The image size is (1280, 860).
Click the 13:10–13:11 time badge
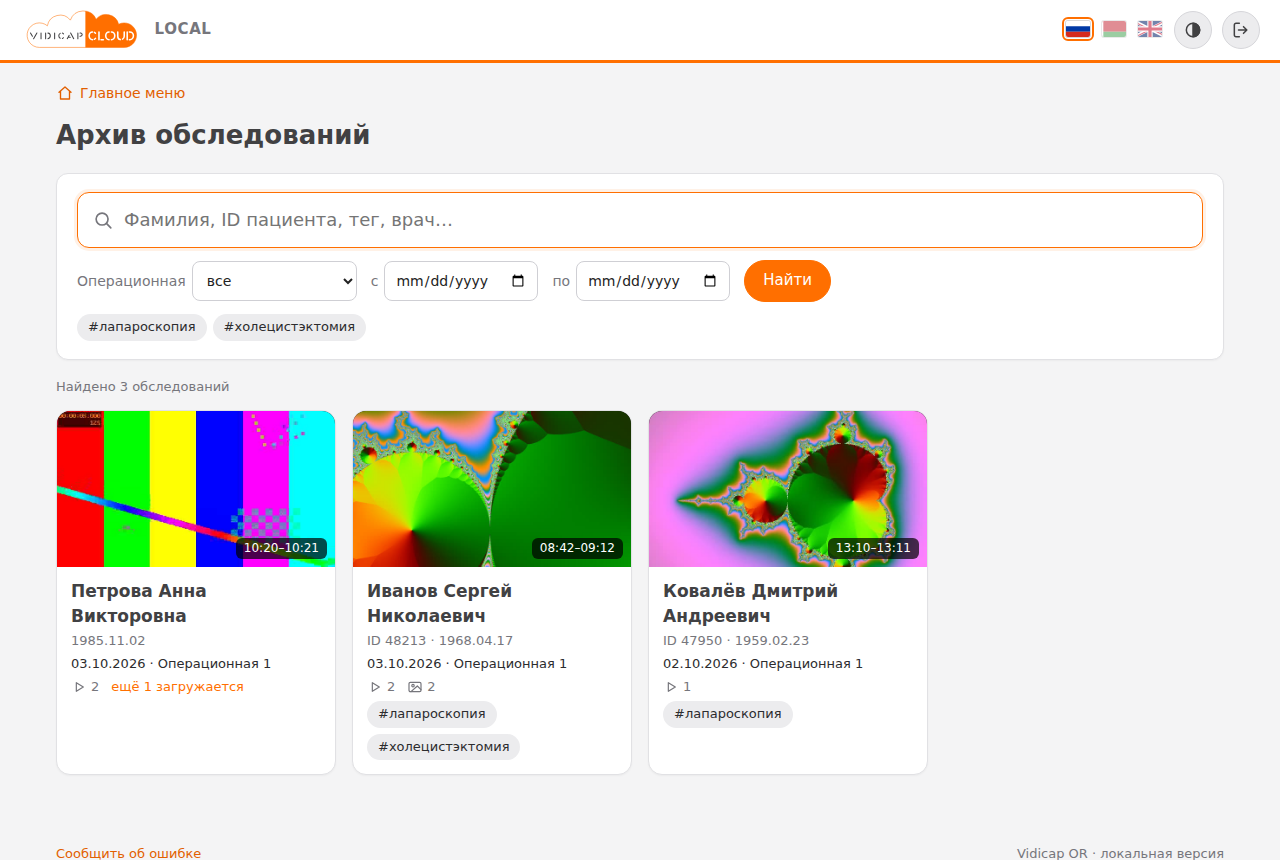[873, 548]
